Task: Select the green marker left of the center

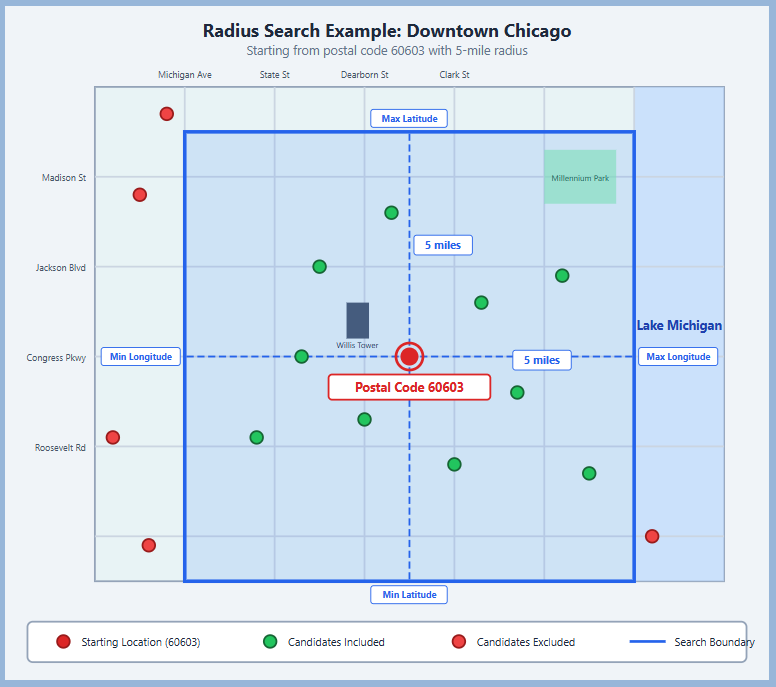Action: pyautogui.click(x=301, y=357)
